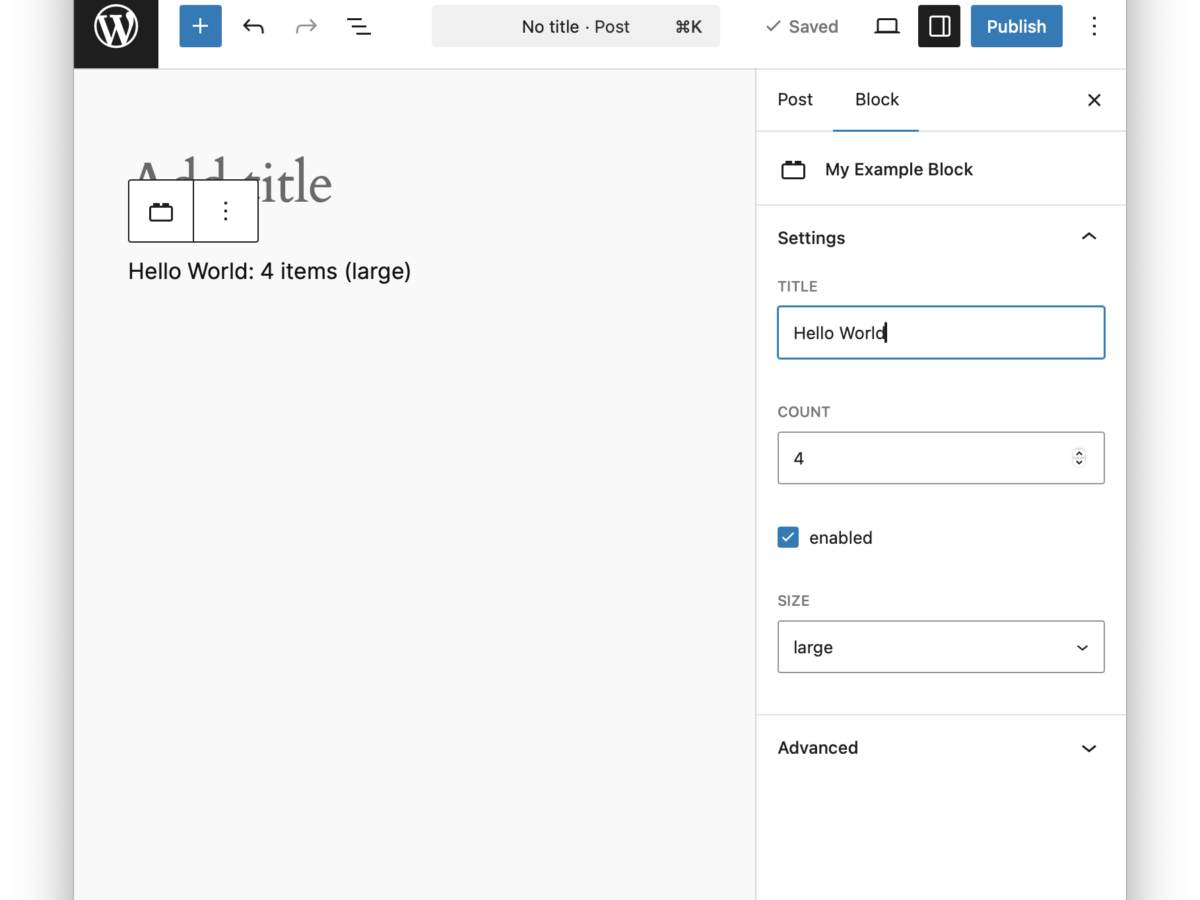
Task: Click the block type icon in the block toolbar
Action: click(x=161, y=211)
